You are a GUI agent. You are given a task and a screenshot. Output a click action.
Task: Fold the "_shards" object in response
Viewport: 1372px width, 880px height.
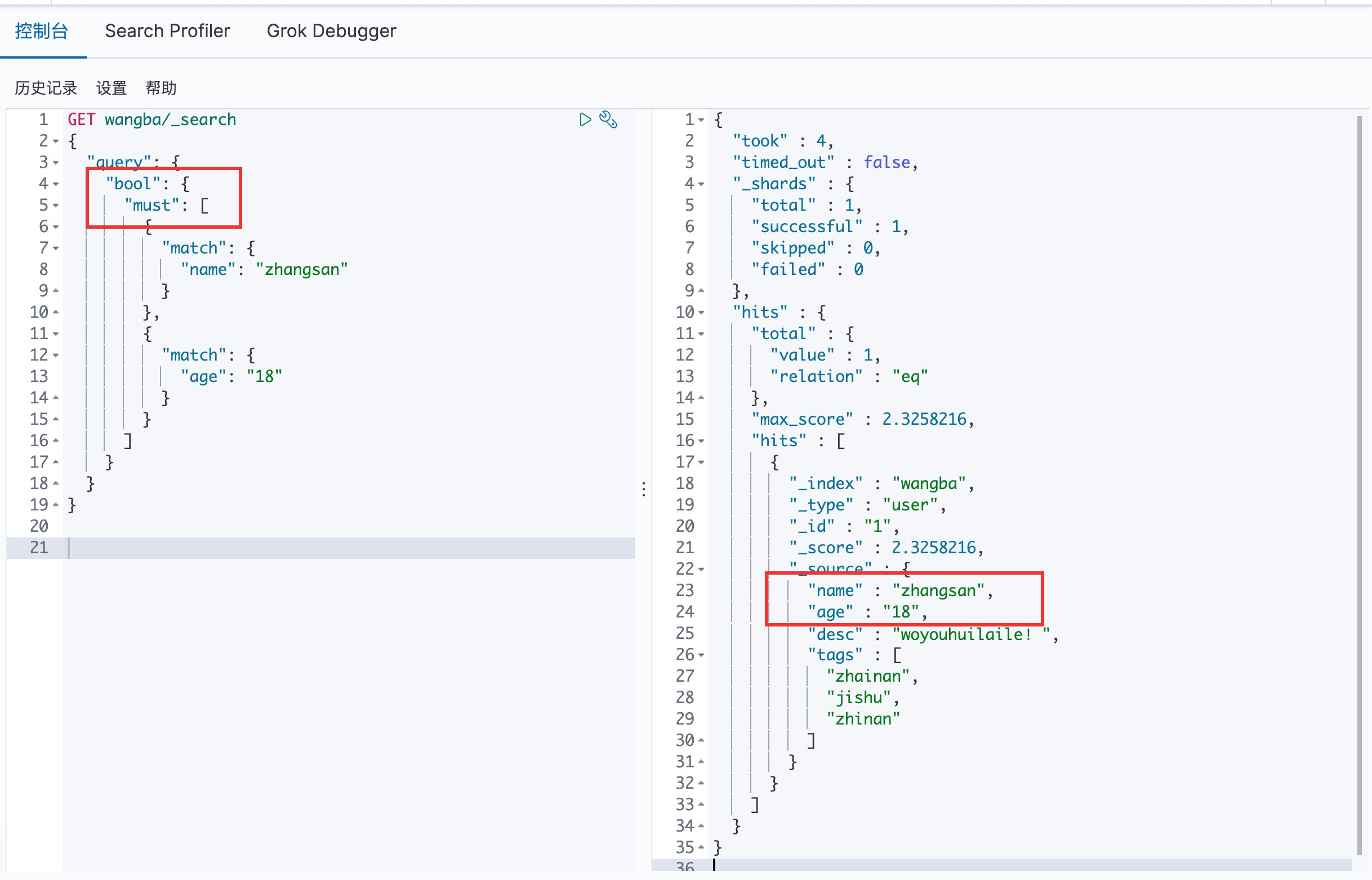[701, 184]
